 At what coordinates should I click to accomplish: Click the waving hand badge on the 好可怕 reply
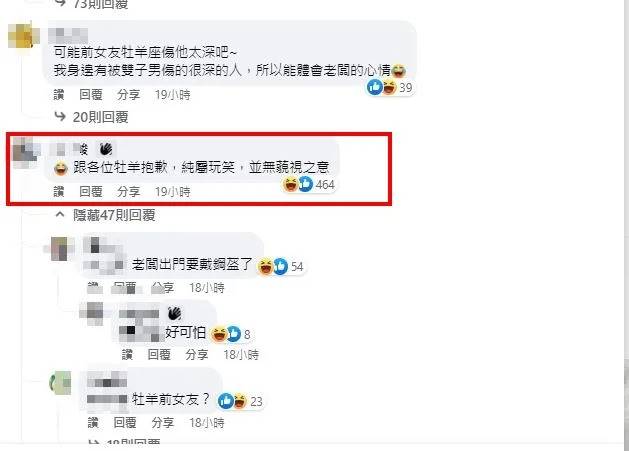[174, 313]
